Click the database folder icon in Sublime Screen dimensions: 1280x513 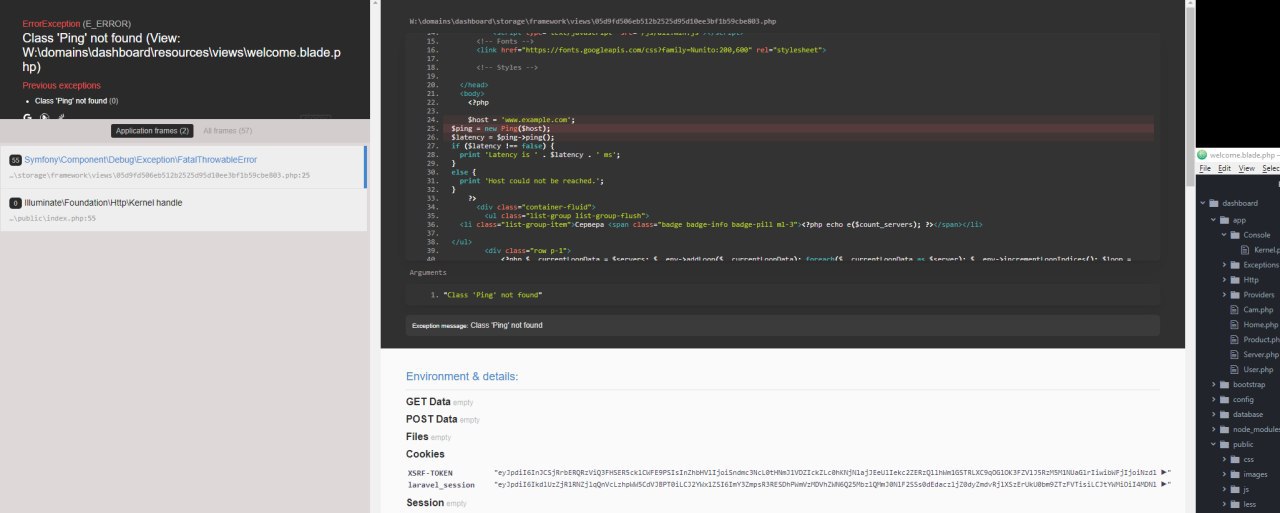pyautogui.click(x=1226, y=414)
